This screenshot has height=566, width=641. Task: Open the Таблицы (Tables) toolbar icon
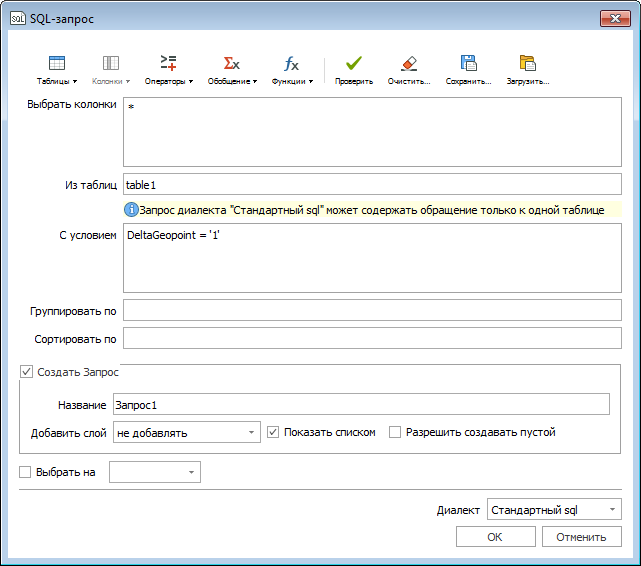click(x=57, y=64)
